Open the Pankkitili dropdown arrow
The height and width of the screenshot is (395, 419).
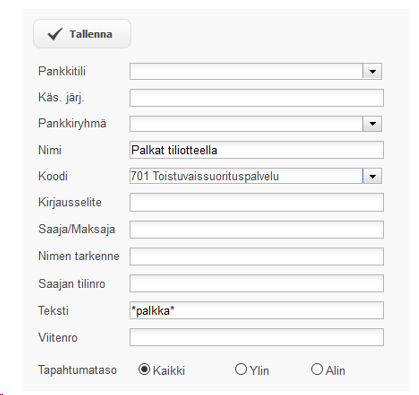[x=372, y=71]
